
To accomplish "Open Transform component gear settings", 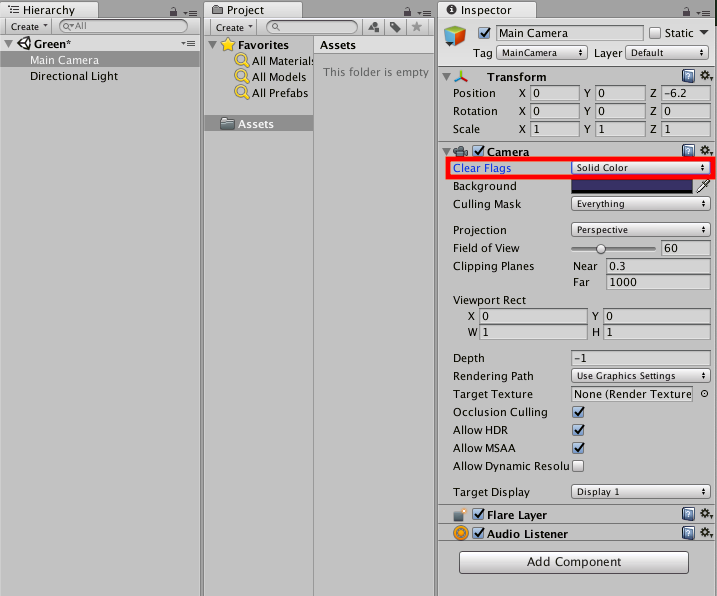I will (x=706, y=75).
